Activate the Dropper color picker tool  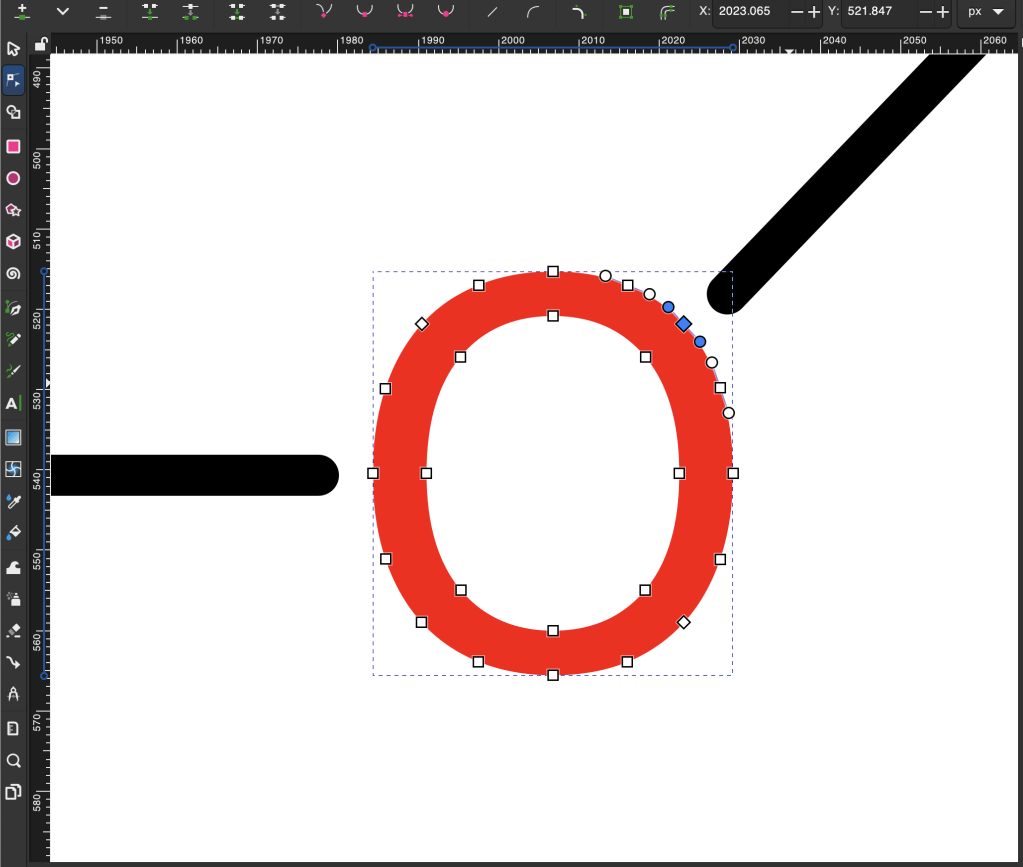click(x=13, y=500)
